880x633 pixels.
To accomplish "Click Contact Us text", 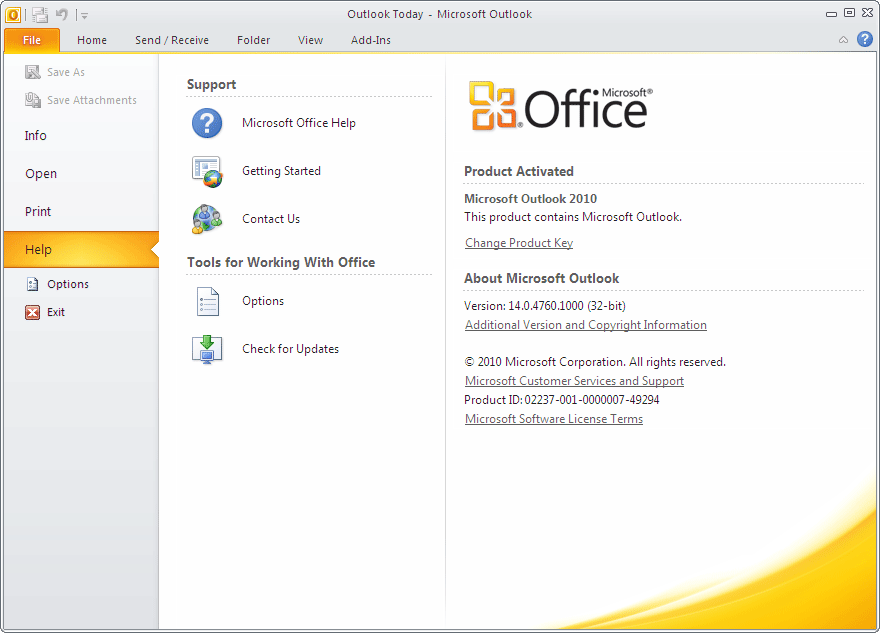I will click(x=271, y=219).
